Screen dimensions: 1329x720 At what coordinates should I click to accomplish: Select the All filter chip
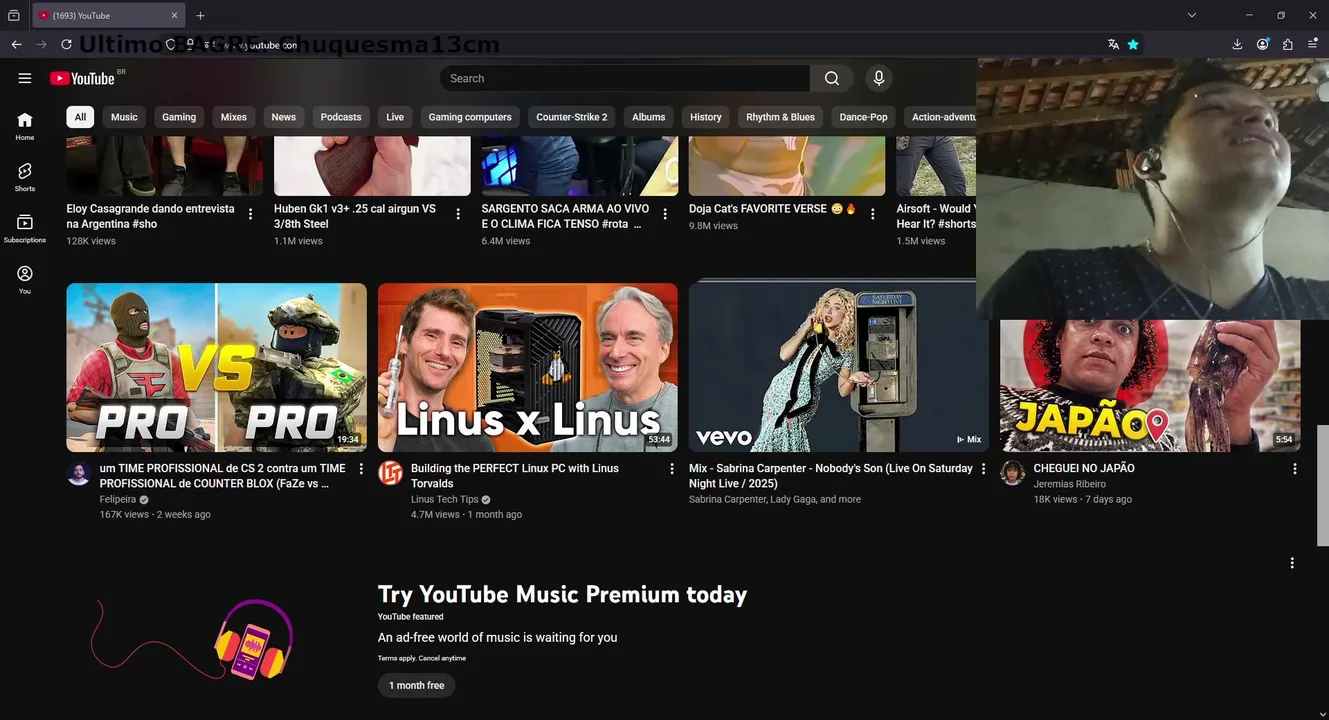(x=80, y=117)
